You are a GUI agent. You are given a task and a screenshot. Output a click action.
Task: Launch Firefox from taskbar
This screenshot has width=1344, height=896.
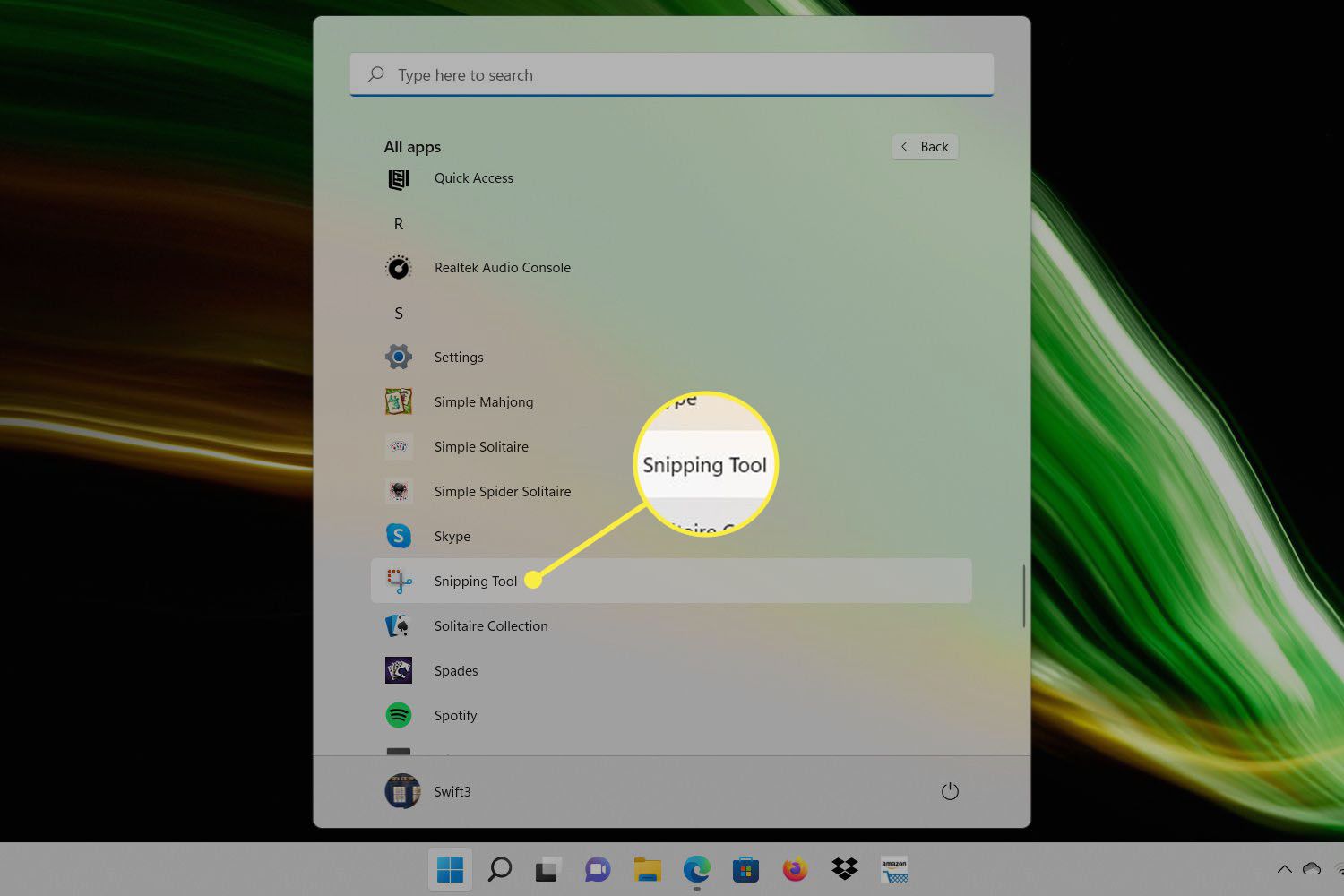tap(795, 868)
